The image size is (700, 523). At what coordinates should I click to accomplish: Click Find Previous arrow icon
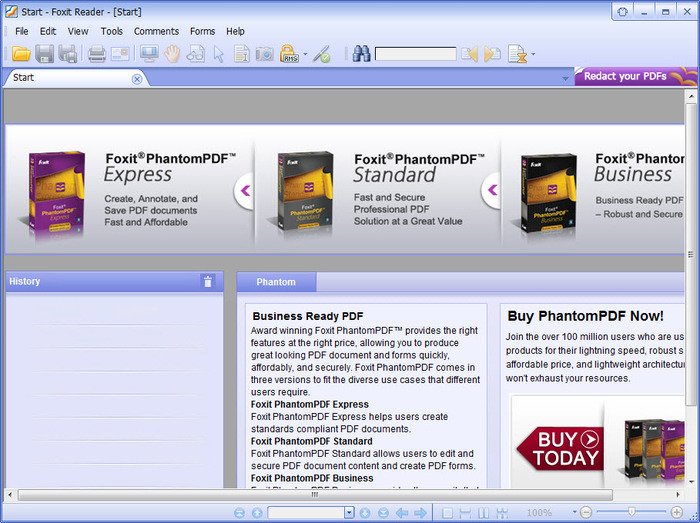pos(470,54)
